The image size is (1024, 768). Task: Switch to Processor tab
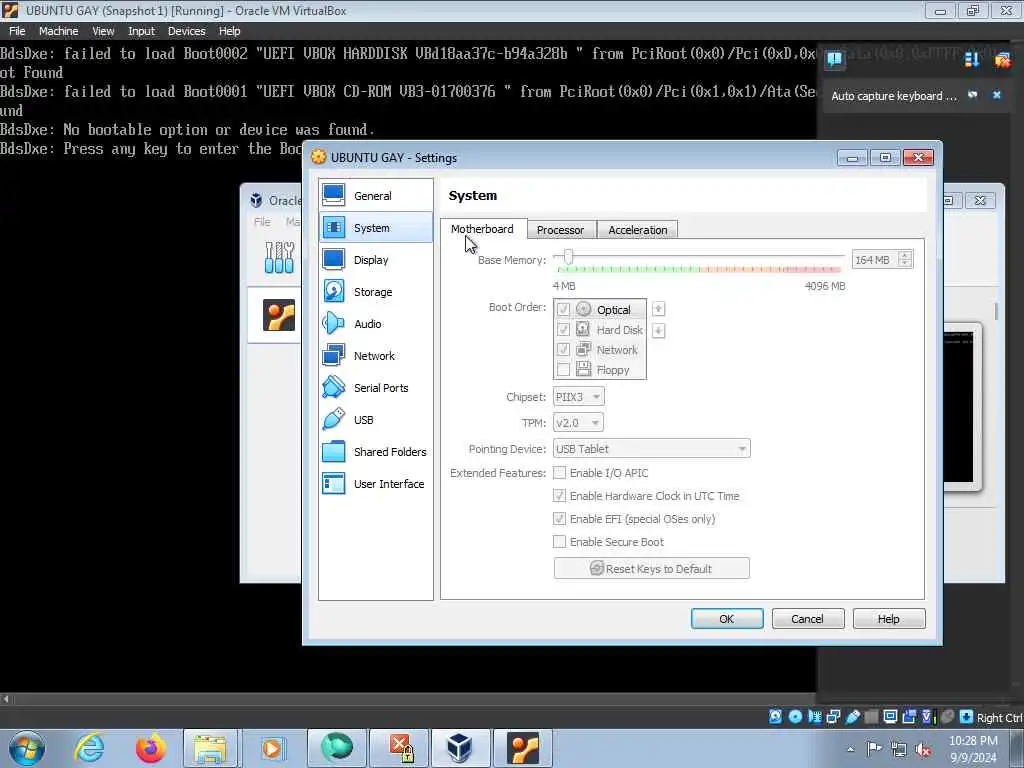point(560,230)
